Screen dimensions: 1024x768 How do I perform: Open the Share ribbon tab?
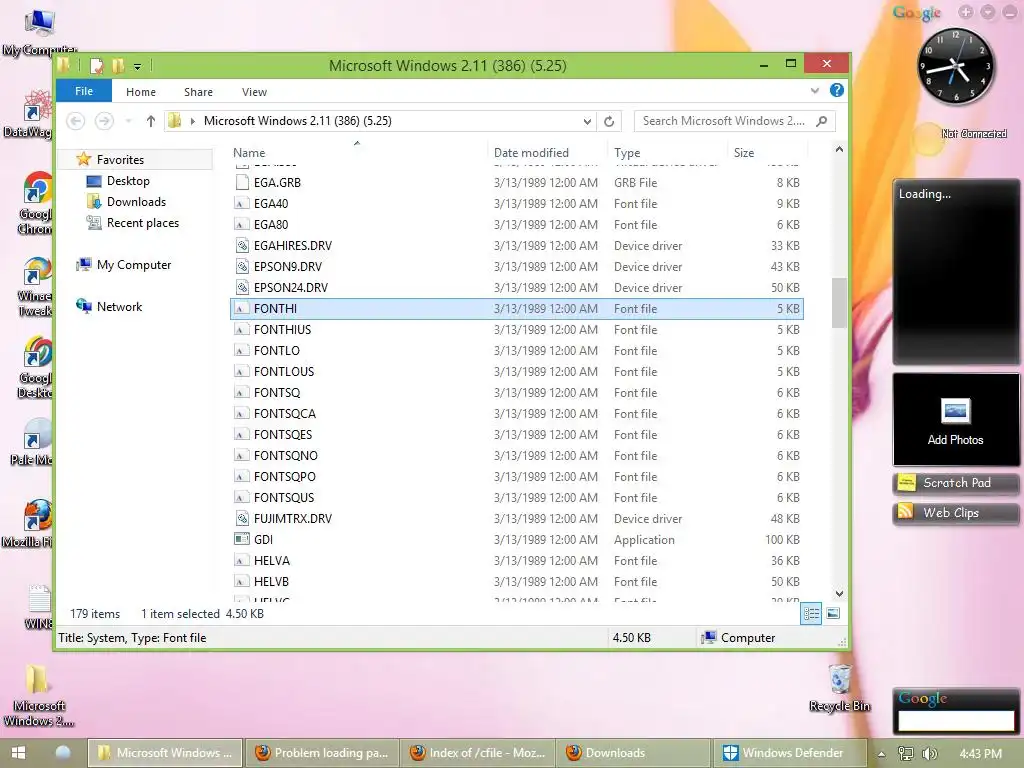tap(198, 92)
